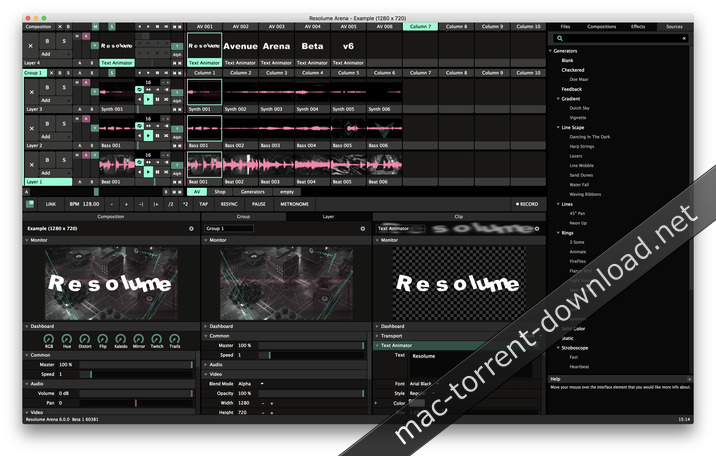Switch to the Group panel tab

[x=243, y=217]
